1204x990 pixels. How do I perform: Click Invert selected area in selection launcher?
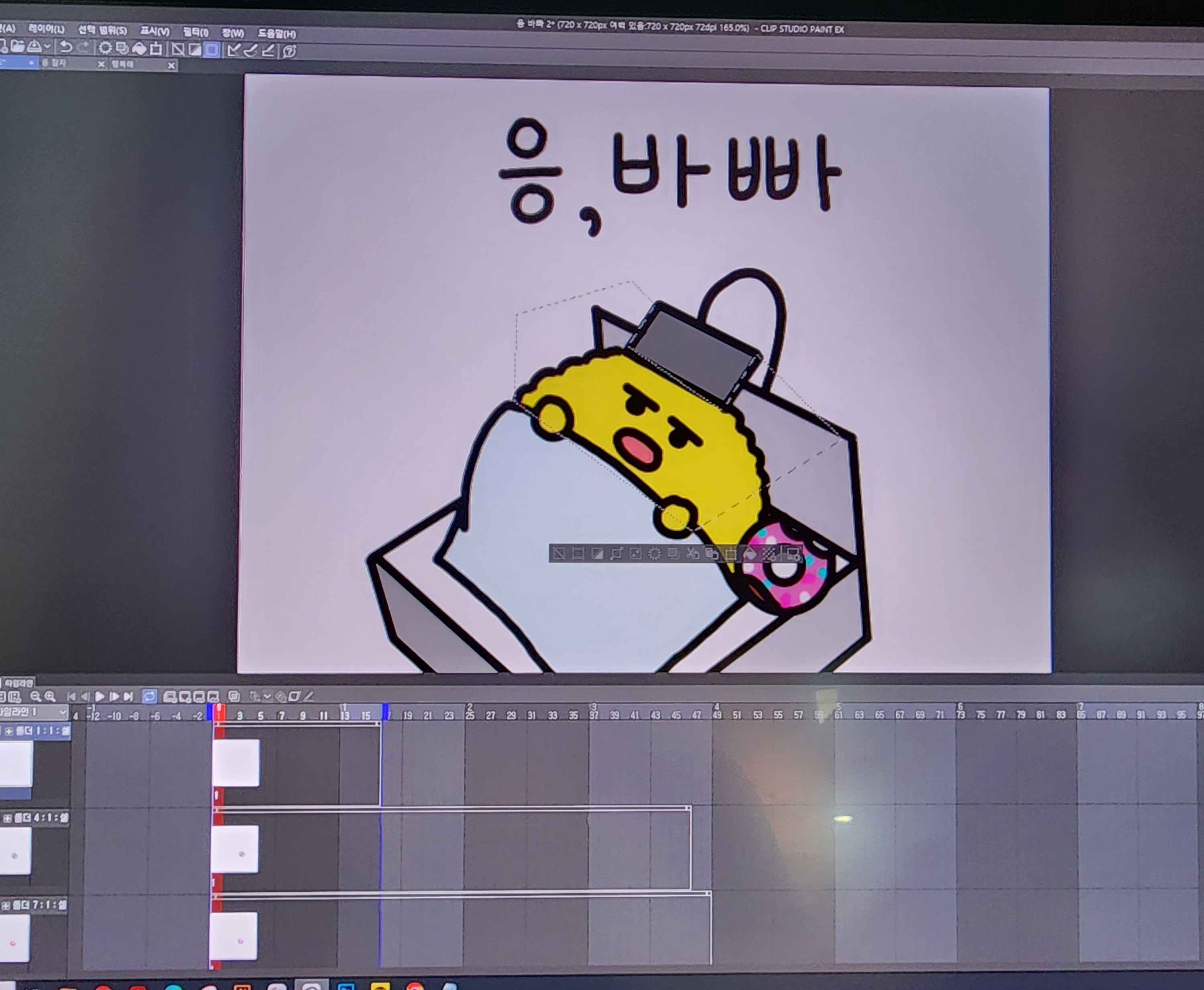tap(597, 554)
